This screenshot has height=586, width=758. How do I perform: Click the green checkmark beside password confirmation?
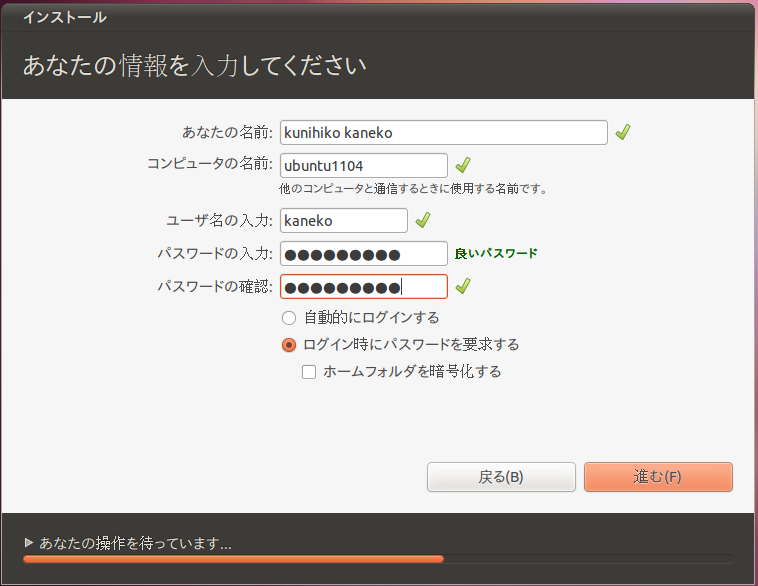tap(463, 286)
